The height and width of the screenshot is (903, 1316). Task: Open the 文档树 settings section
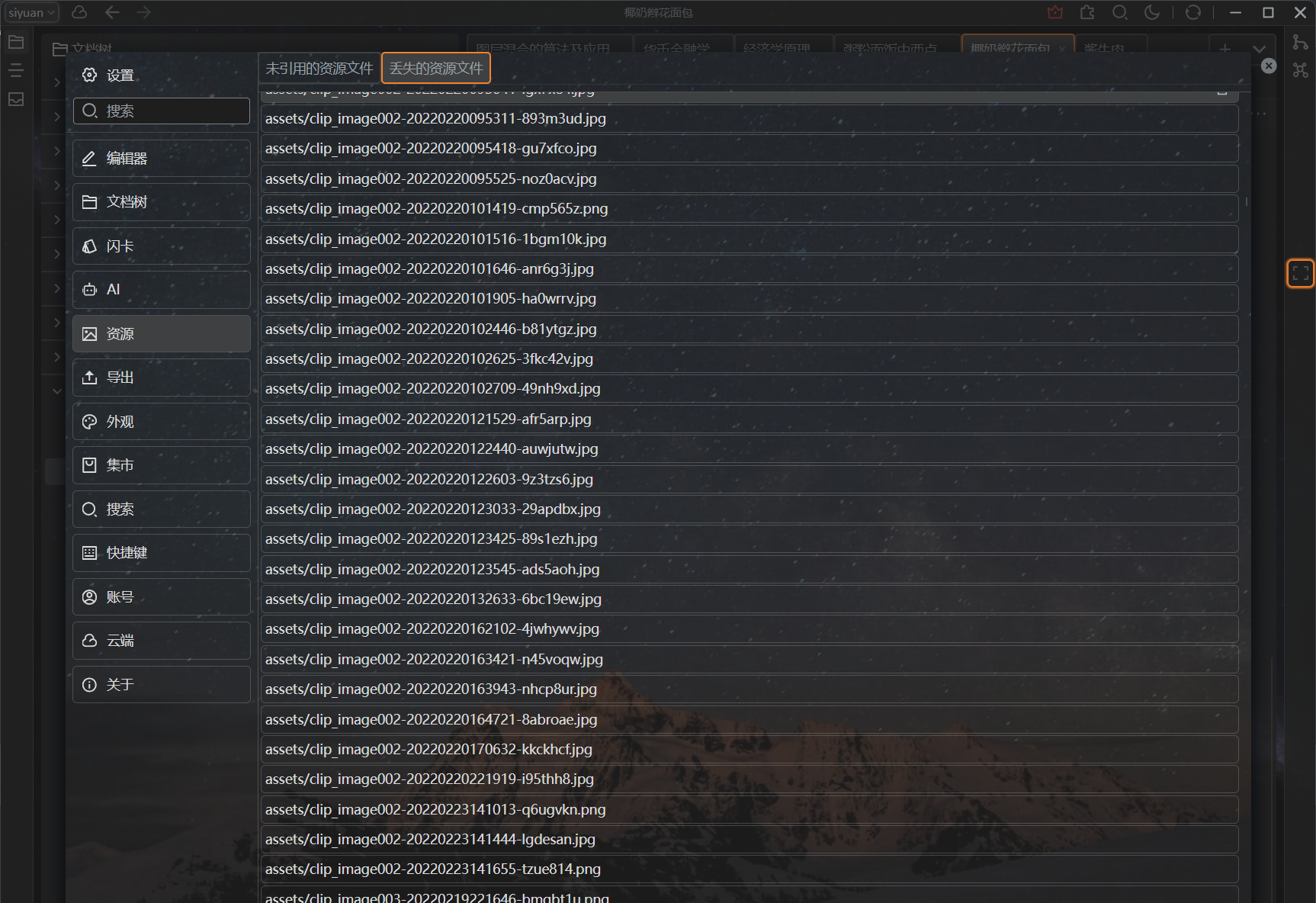(x=162, y=202)
